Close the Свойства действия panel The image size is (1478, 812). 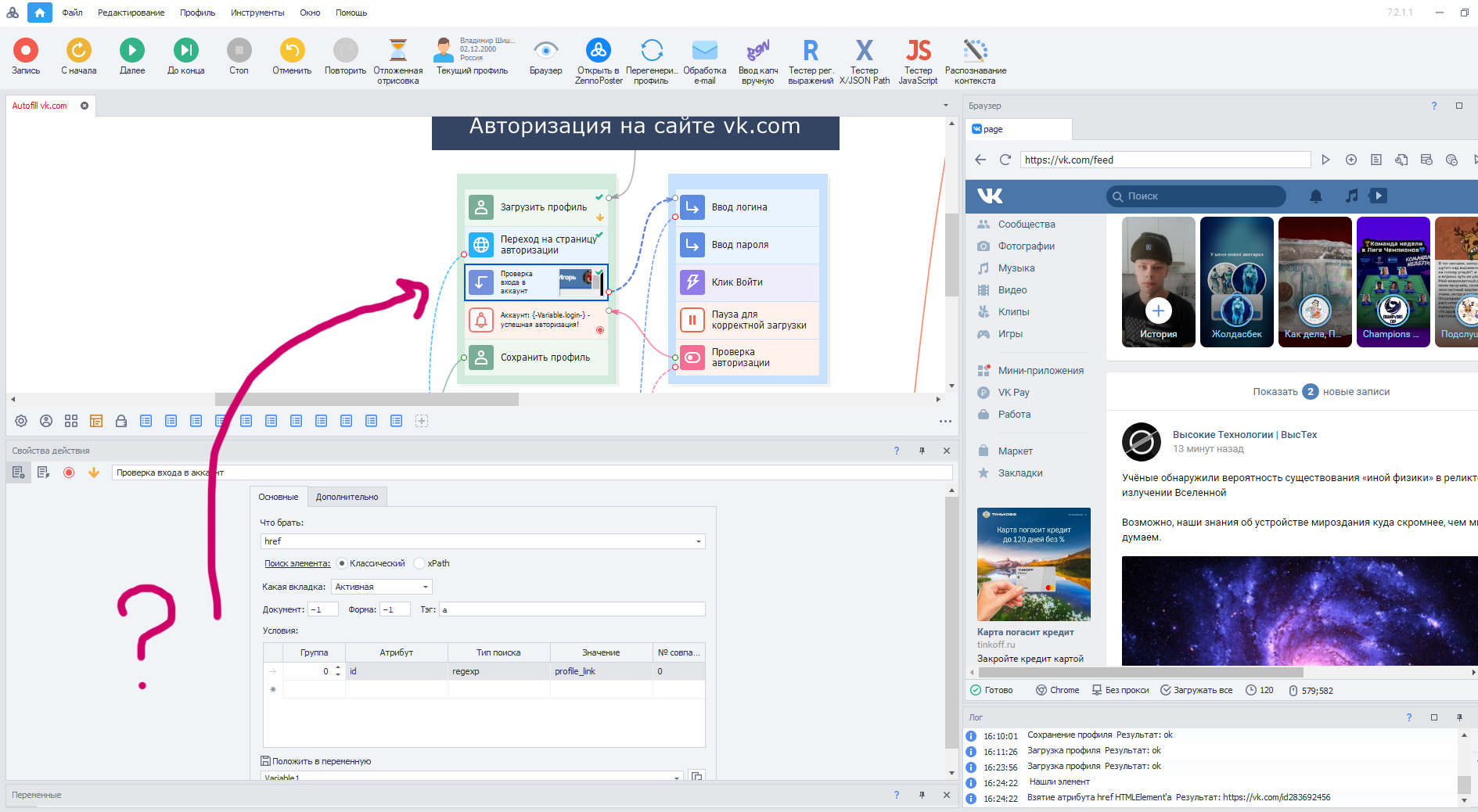click(x=947, y=451)
